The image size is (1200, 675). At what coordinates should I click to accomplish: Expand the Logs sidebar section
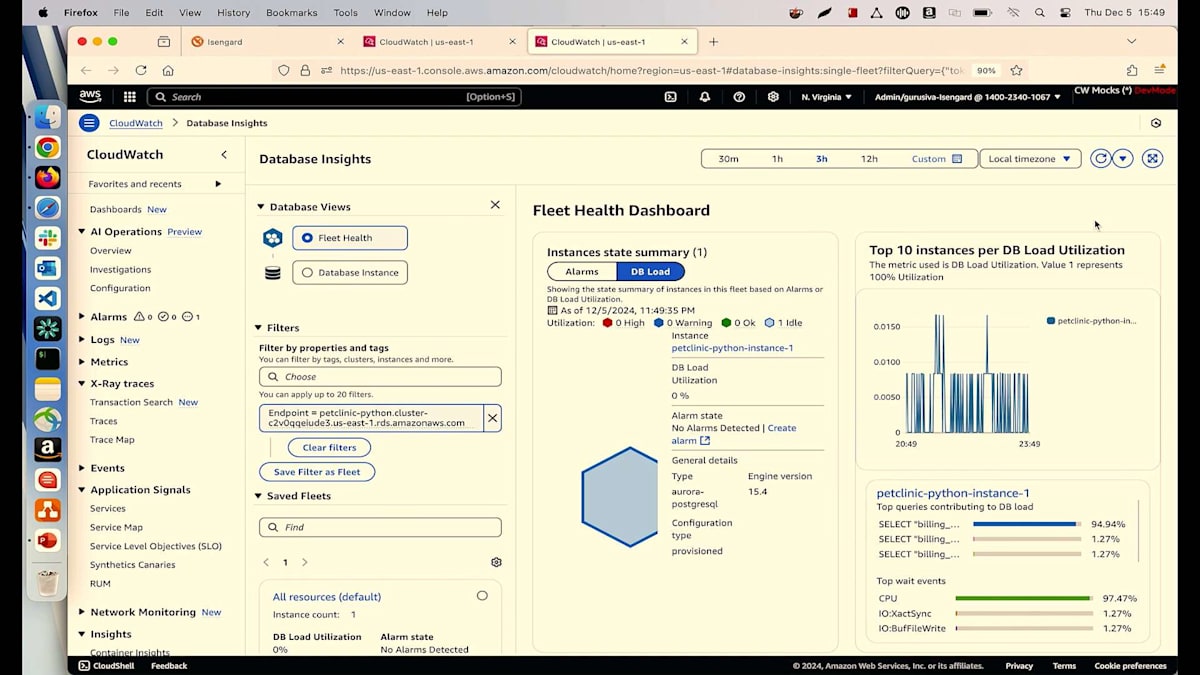82,340
